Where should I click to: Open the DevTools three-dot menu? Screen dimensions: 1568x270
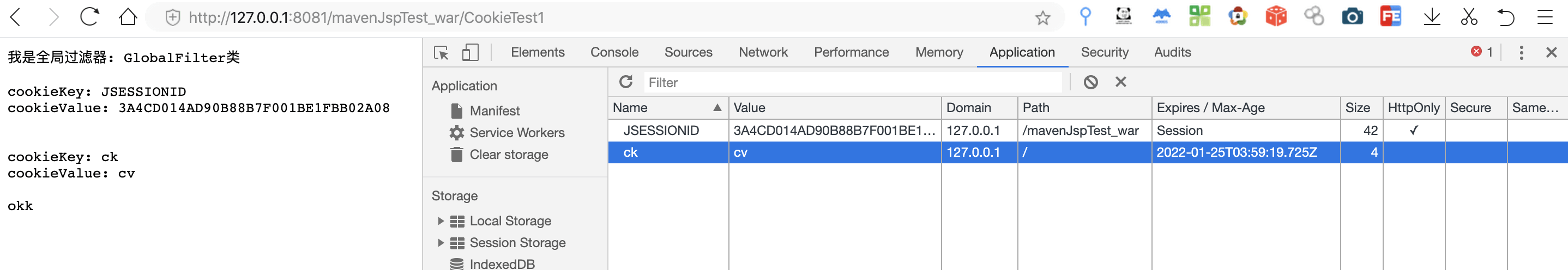[x=1521, y=53]
